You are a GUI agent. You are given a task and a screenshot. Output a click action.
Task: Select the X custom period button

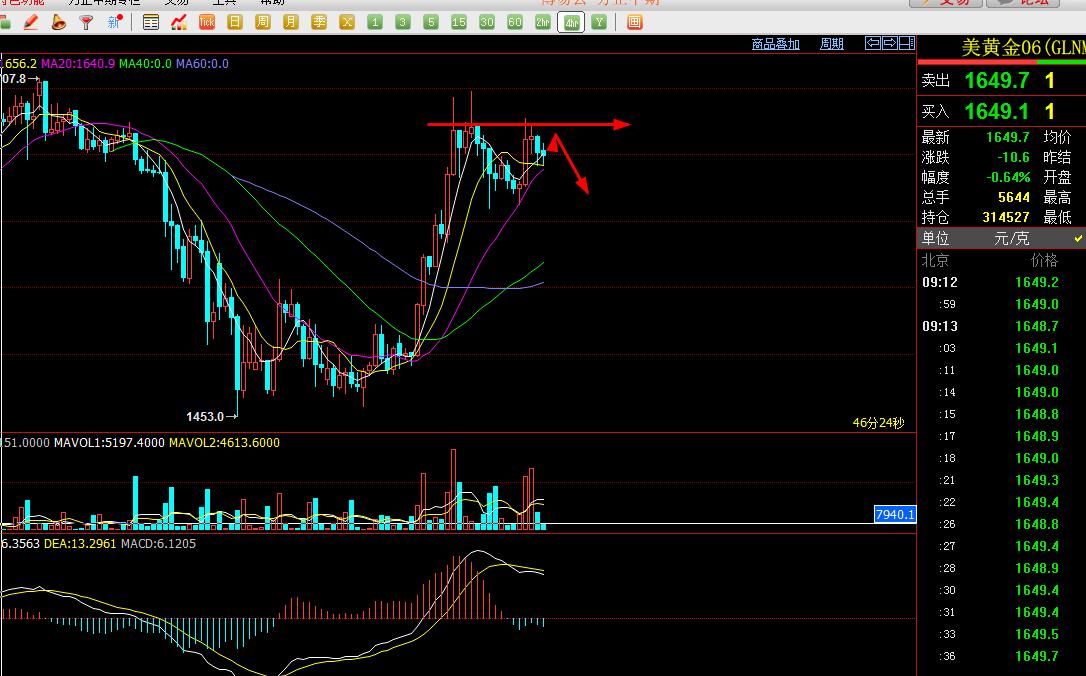(347, 22)
